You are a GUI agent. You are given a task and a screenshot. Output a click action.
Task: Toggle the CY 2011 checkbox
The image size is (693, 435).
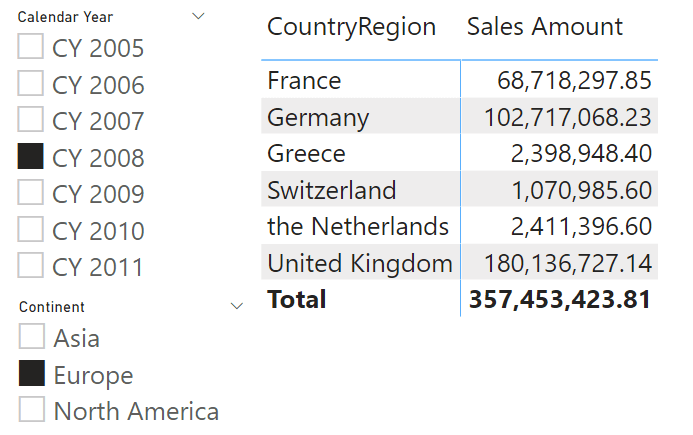click(30, 265)
